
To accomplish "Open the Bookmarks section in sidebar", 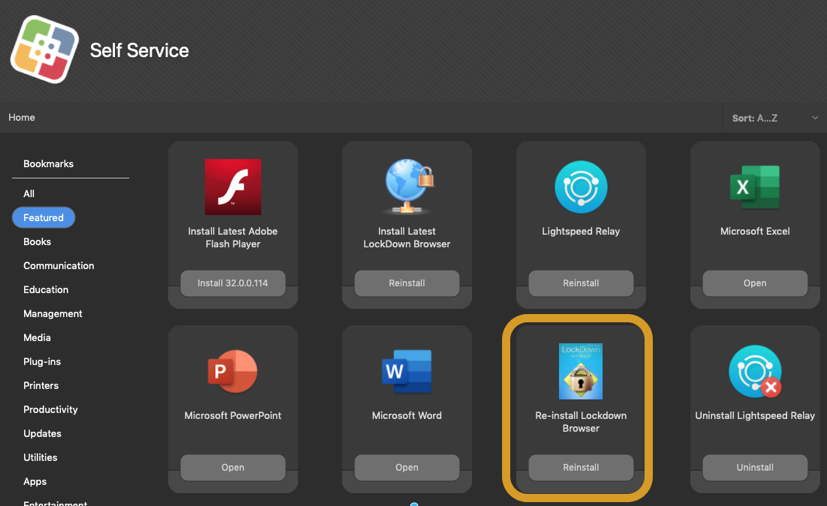I will pyautogui.click(x=48, y=164).
